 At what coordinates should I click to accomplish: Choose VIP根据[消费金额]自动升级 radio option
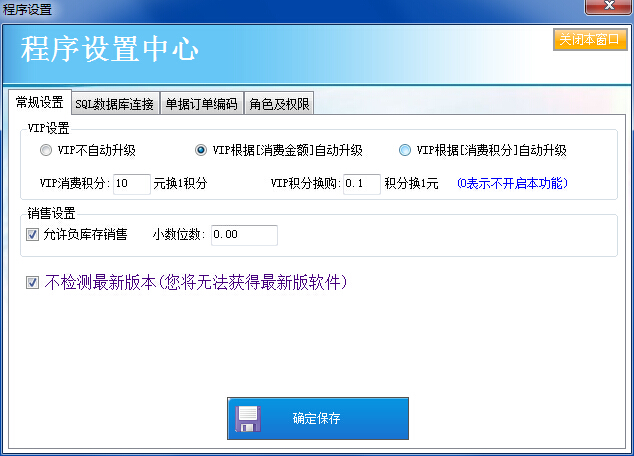click(201, 151)
